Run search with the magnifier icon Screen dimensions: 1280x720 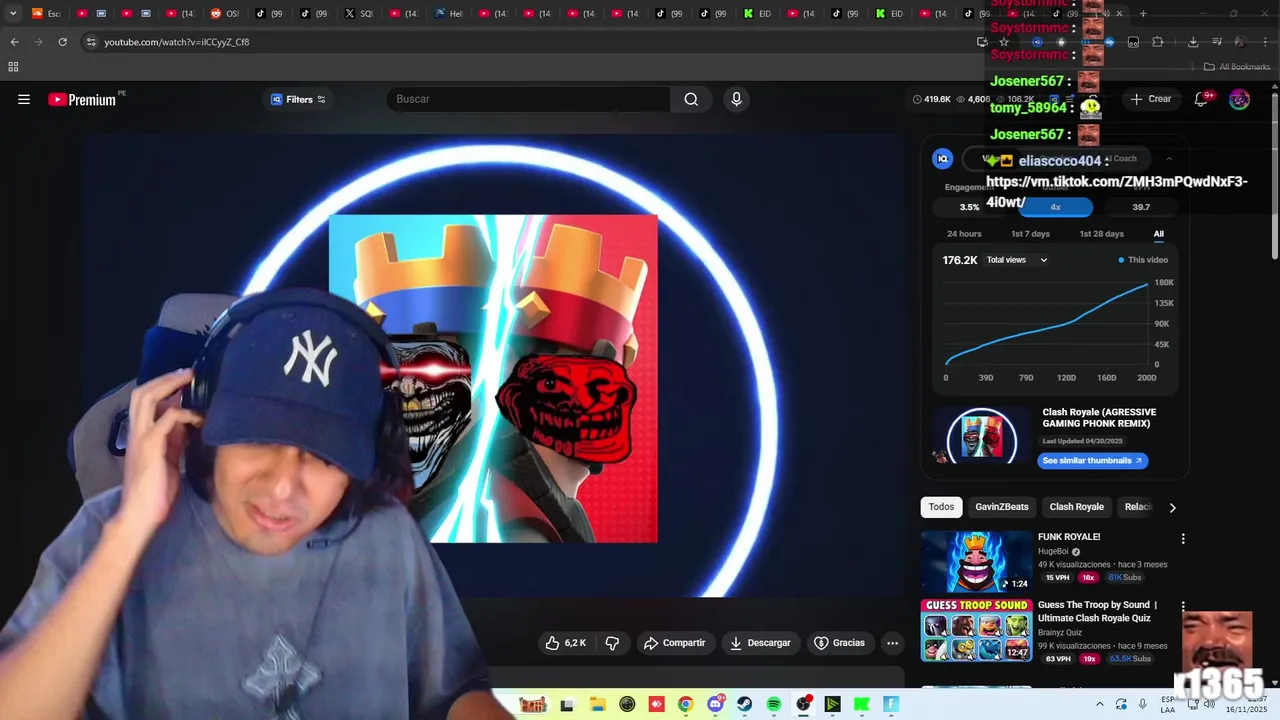(691, 99)
